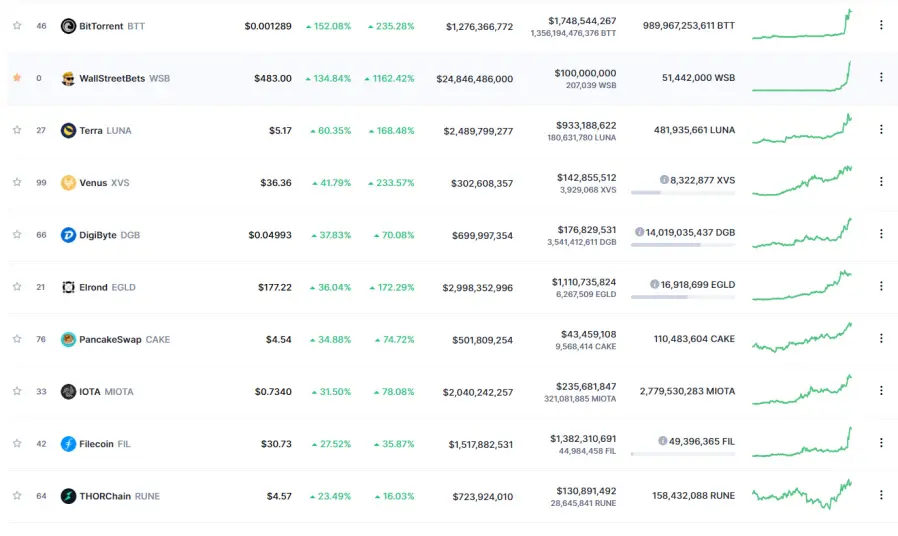898x536 pixels.
Task: Open more options menu for THORChain
Action: (x=881, y=495)
